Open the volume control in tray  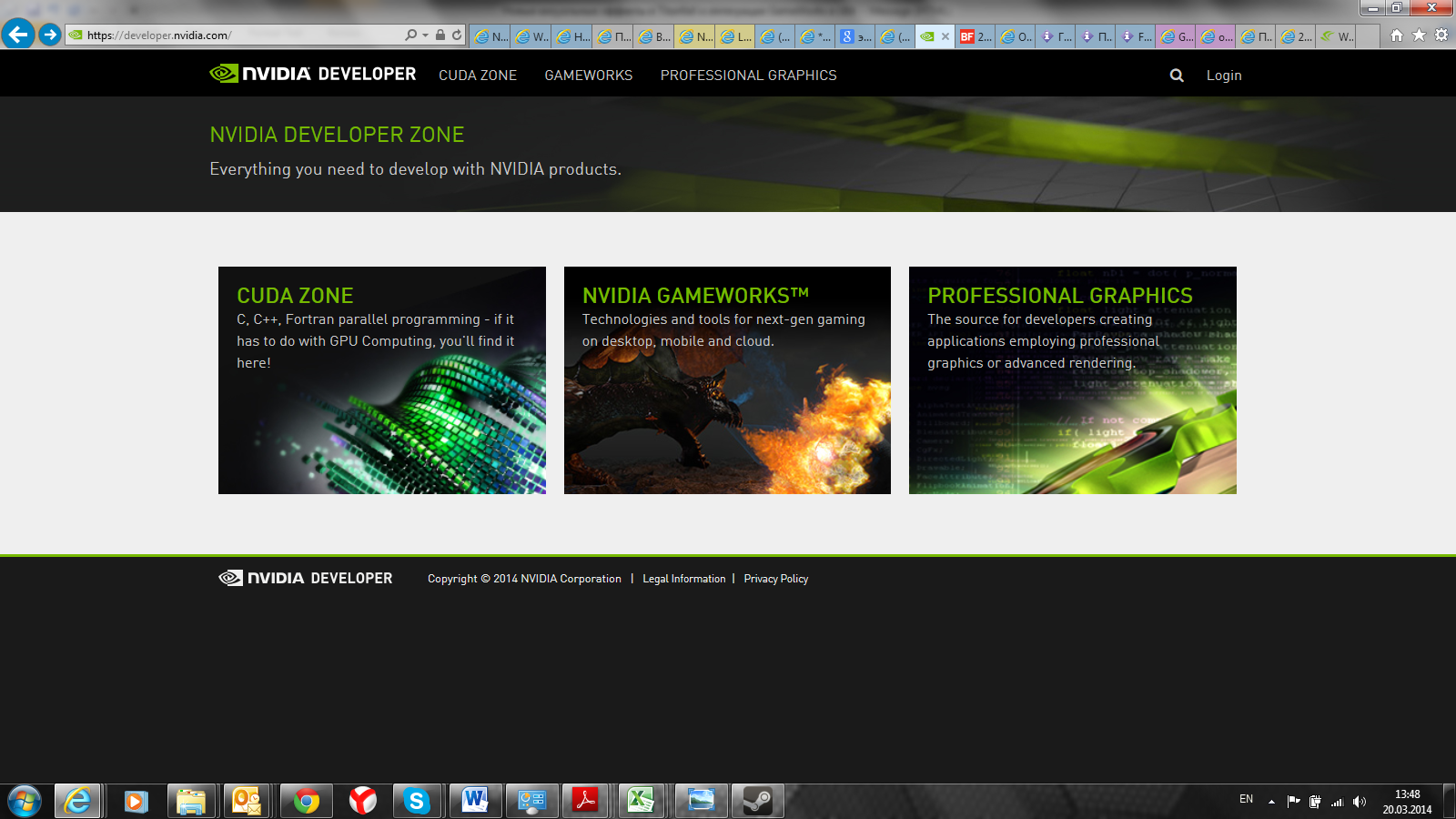tap(1359, 802)
